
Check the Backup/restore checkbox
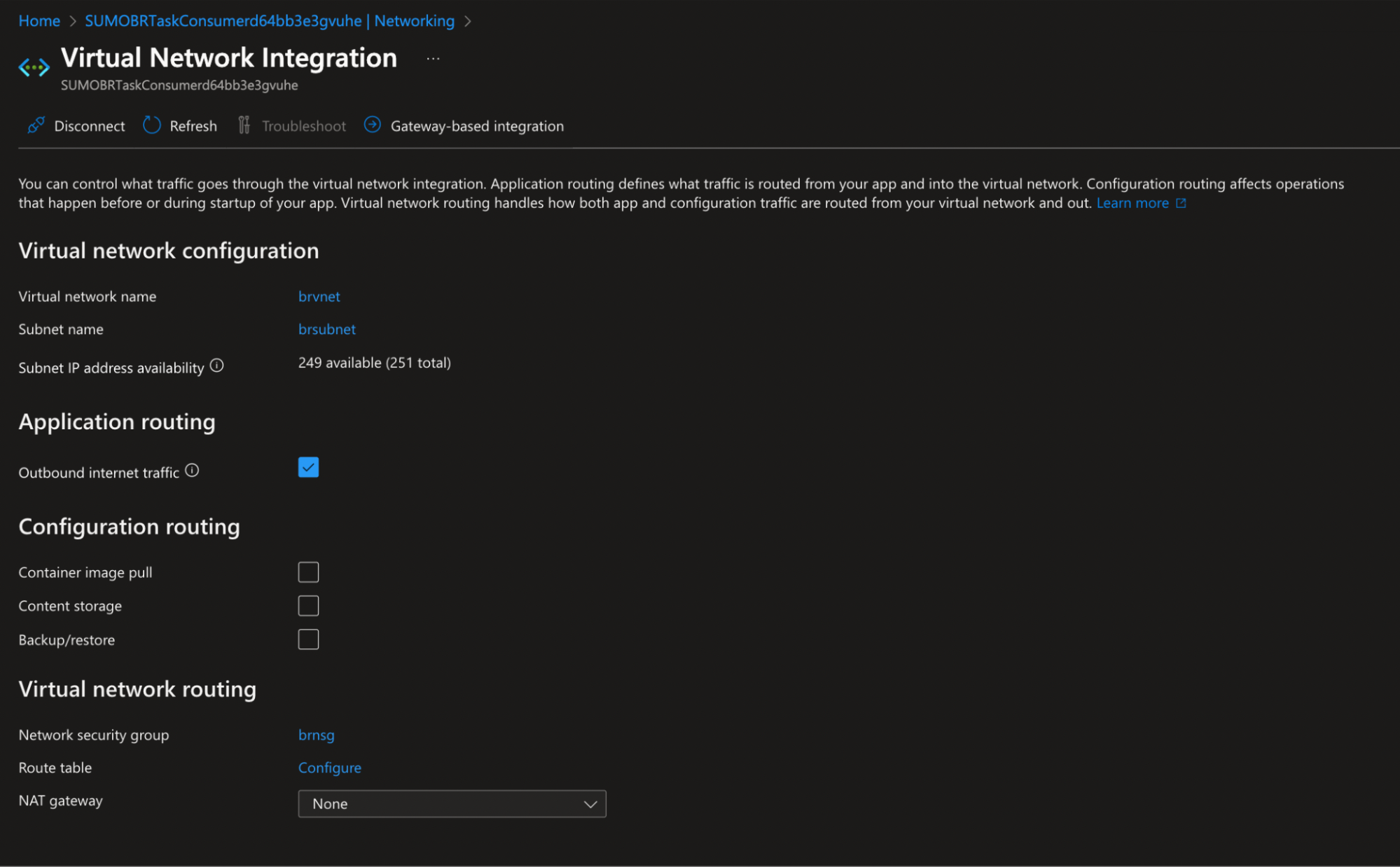(308, 639)
